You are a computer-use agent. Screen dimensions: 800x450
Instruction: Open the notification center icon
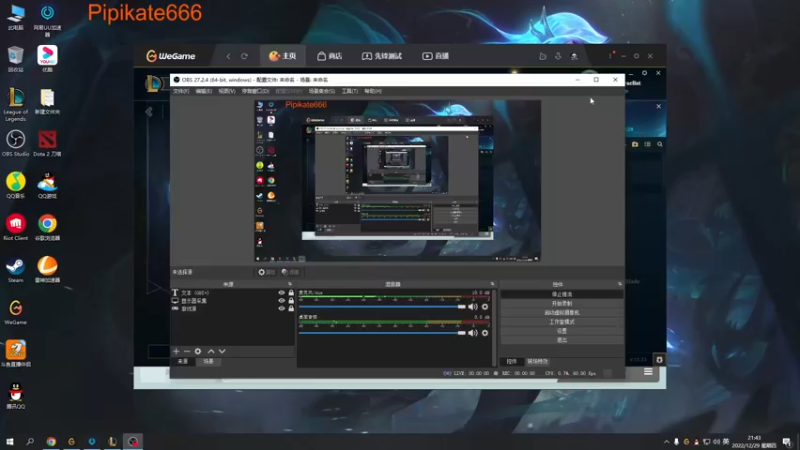tap(786, 442)
